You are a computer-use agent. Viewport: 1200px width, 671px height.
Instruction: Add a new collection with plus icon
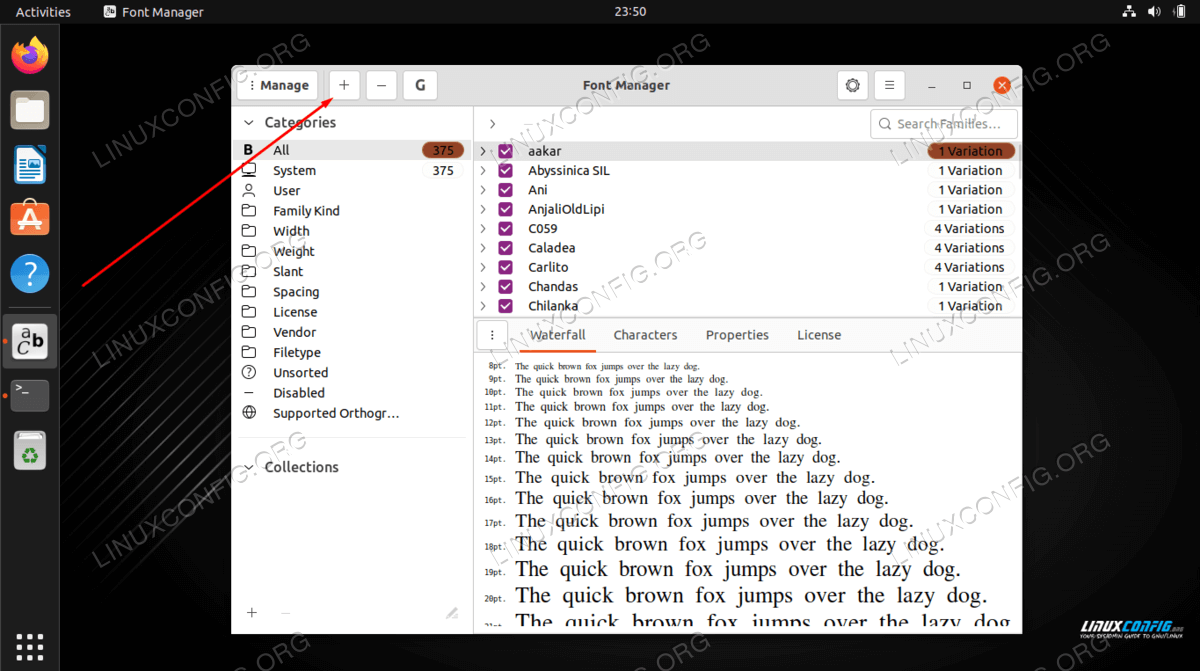coord(252,613)
